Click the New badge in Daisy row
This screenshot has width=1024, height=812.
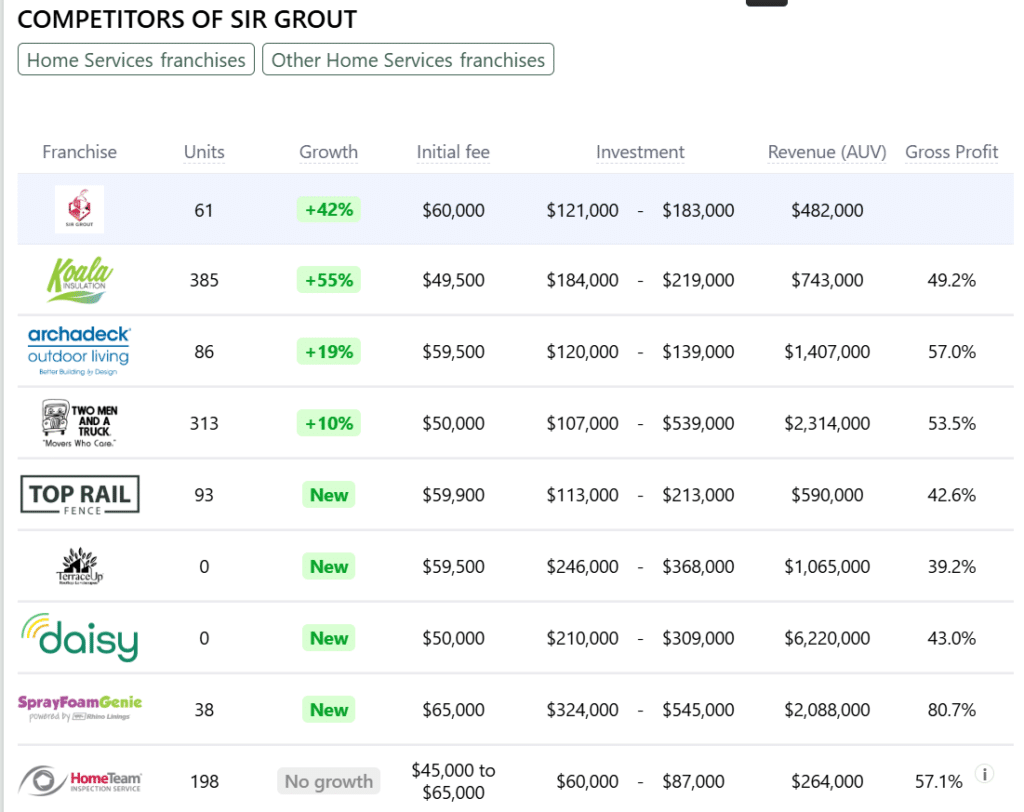pyautogui.click(x=328, y=638)
